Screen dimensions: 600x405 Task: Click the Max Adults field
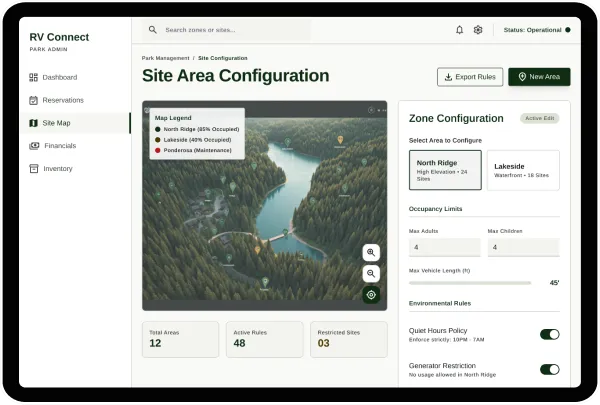point(445,247)
